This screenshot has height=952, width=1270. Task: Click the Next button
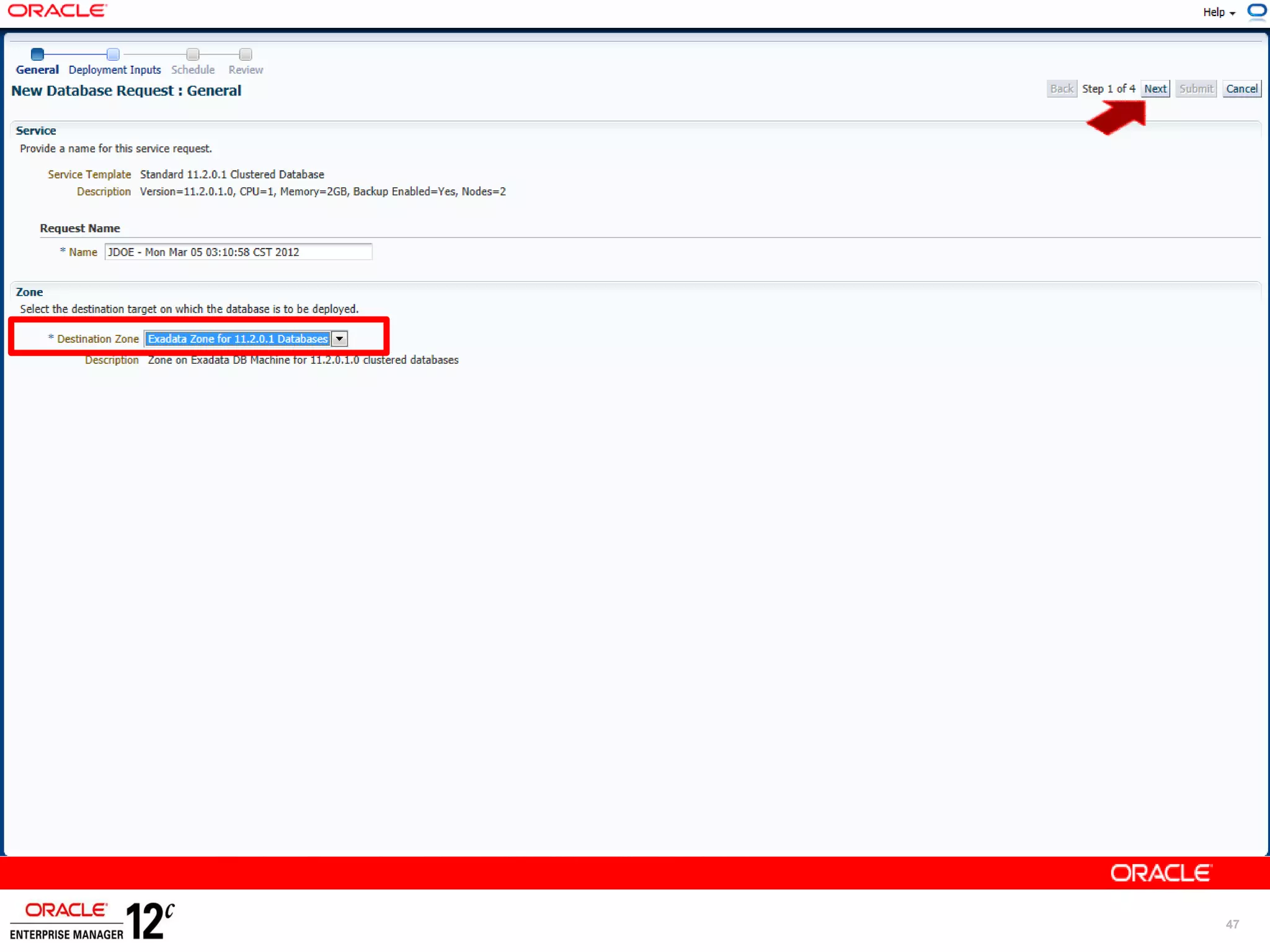(x=1155, y=89)
